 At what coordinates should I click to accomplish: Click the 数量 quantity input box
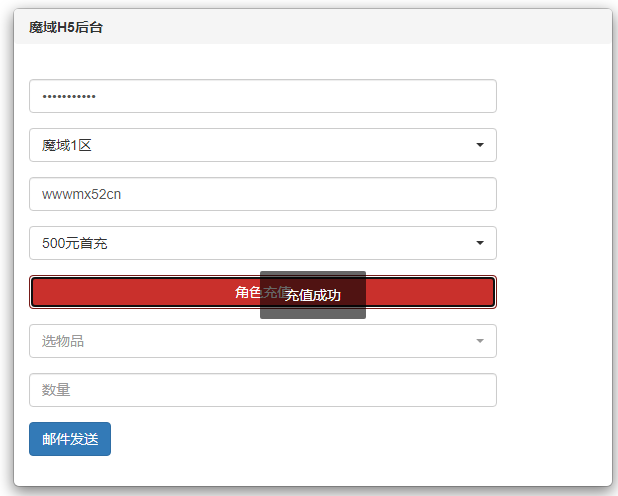coord(263,390)
